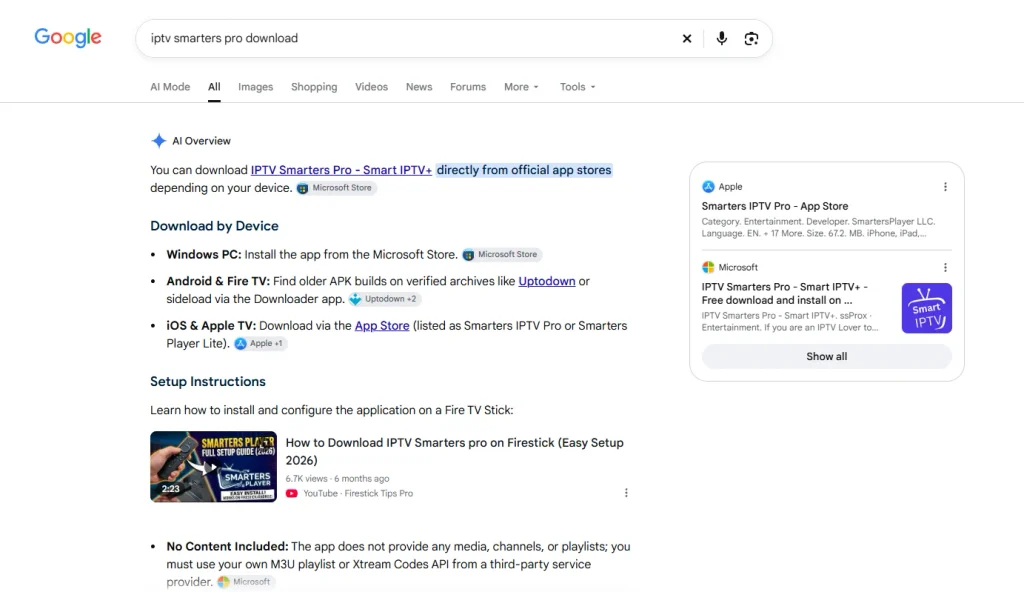Open the News tab
This screenshot has height=592, width=1024.
419,87
